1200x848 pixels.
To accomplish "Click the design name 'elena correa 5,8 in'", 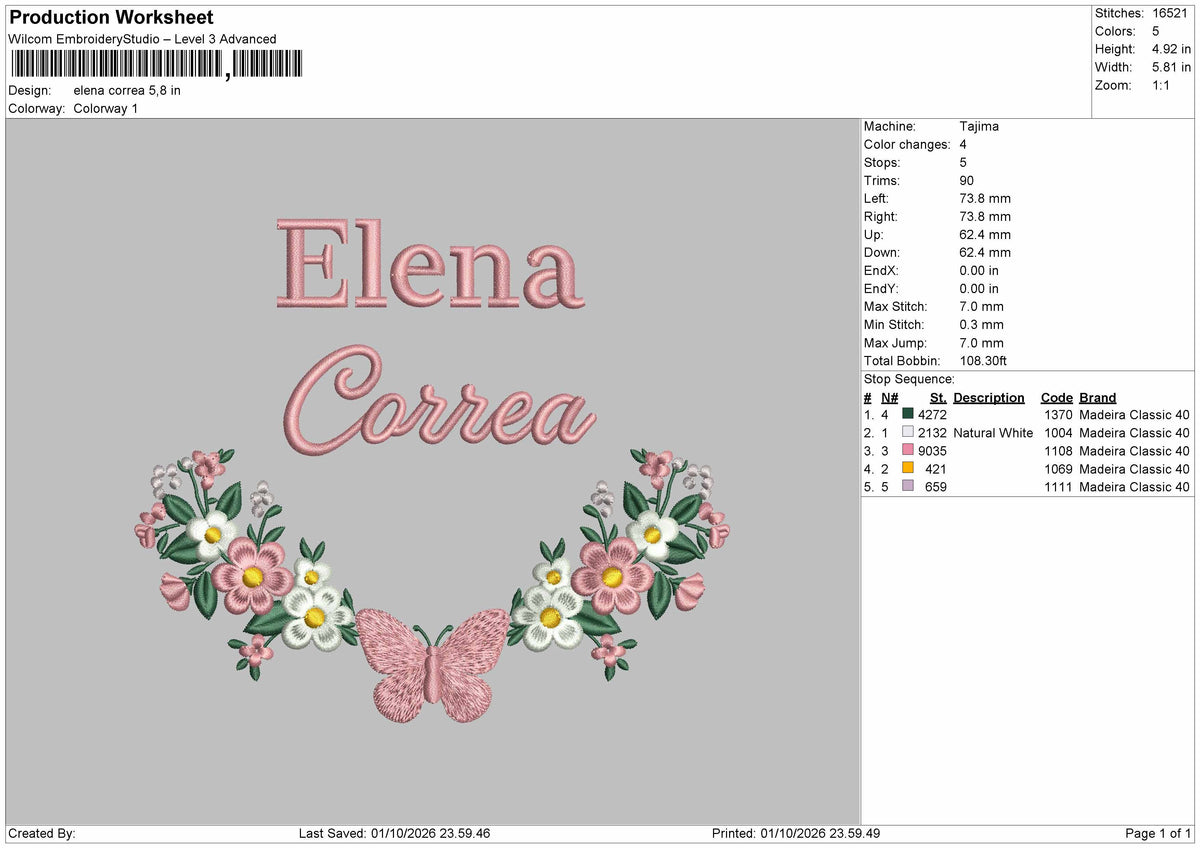I will coord(127,90).
